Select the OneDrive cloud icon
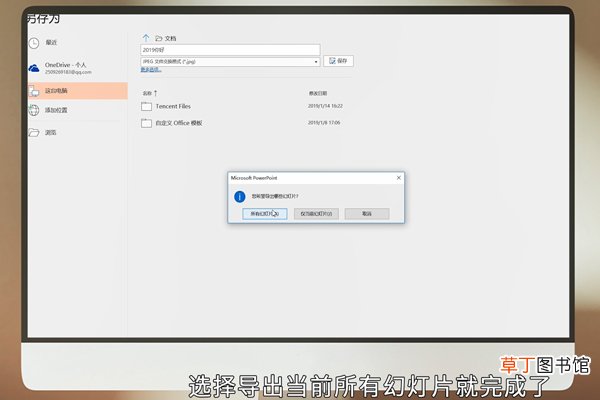Screen dimensions: 600x400 (x=34, y=68)
